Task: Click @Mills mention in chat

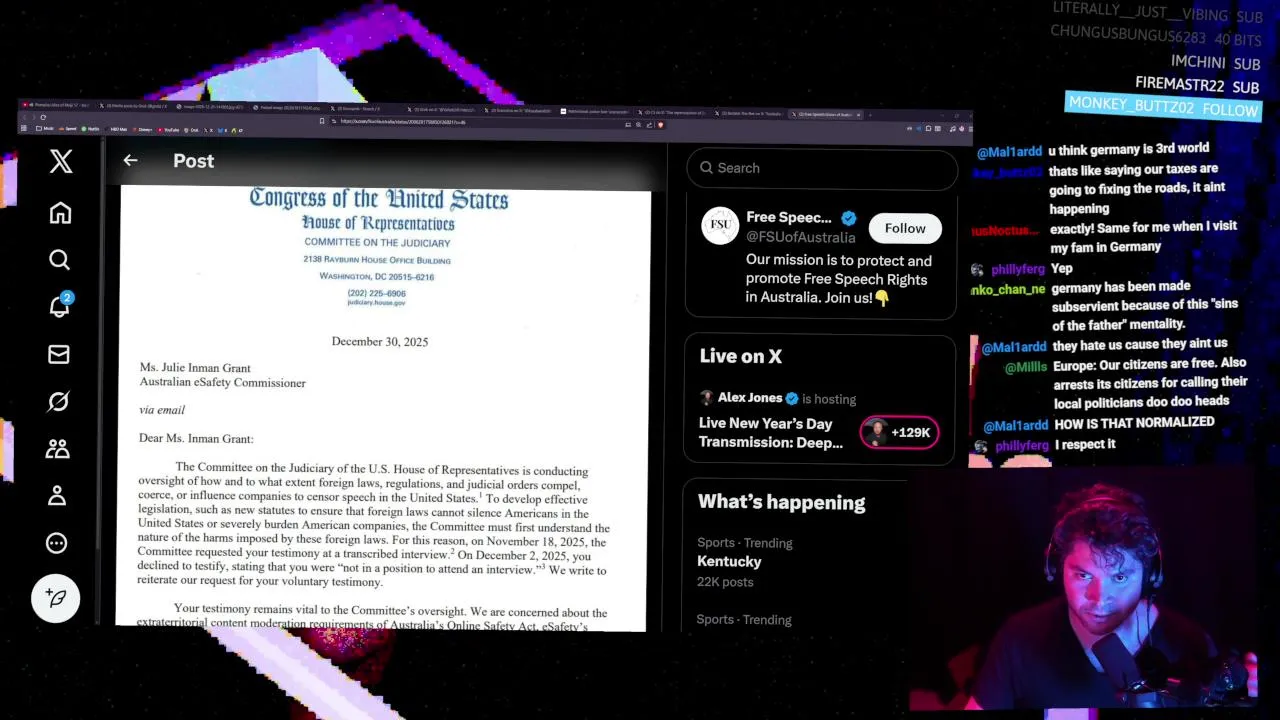Action: pyautogui.click(x=1025, y=368)
